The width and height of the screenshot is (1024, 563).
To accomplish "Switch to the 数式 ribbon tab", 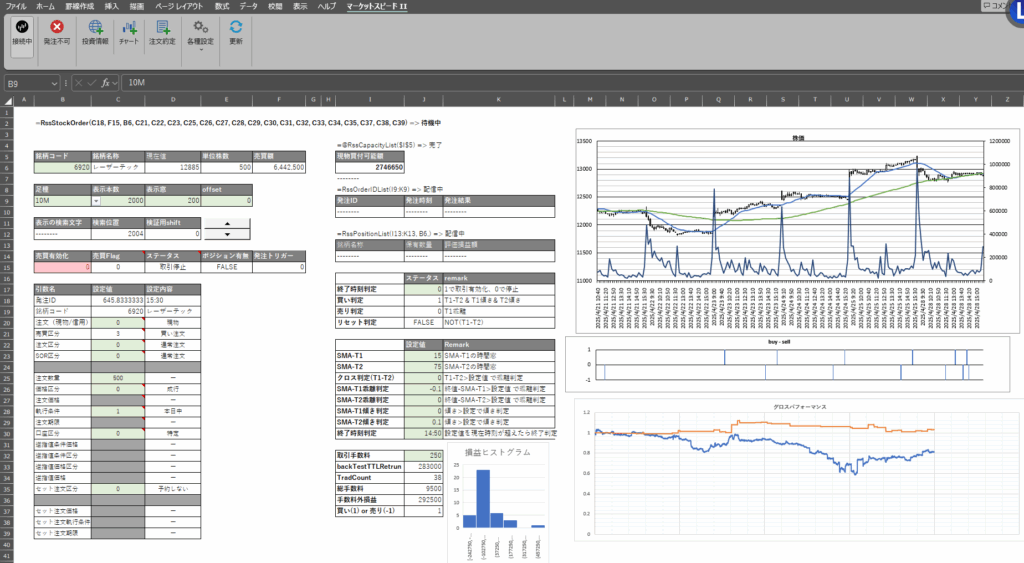I will tap(222, 6).
